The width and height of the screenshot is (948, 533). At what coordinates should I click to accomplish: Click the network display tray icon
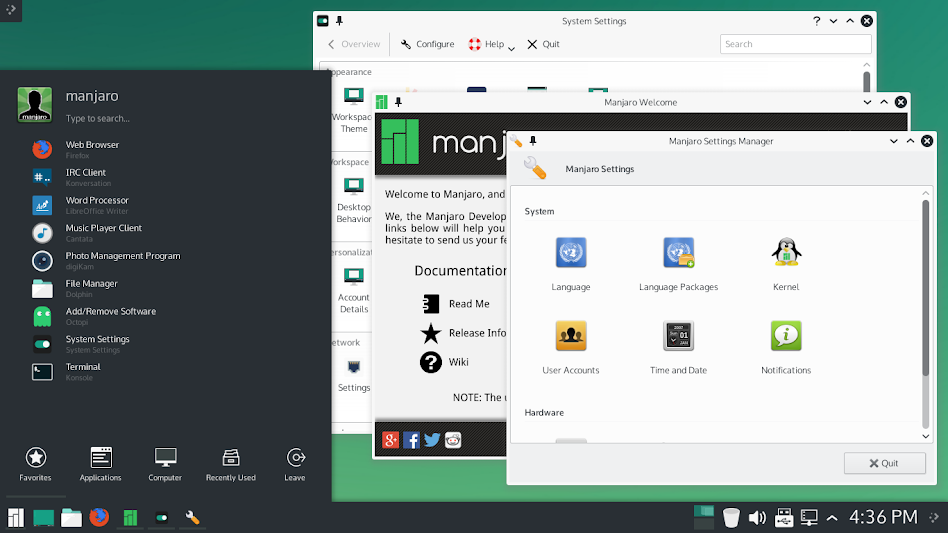tap(808, 517)
